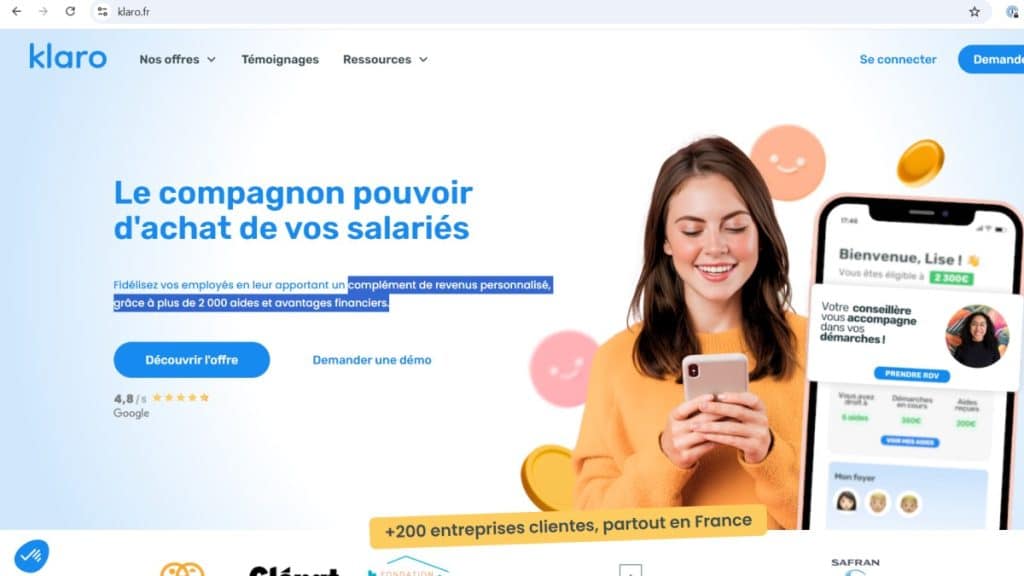
Task: Click the browser profile icon at top right
Action: coord(1014,11)
